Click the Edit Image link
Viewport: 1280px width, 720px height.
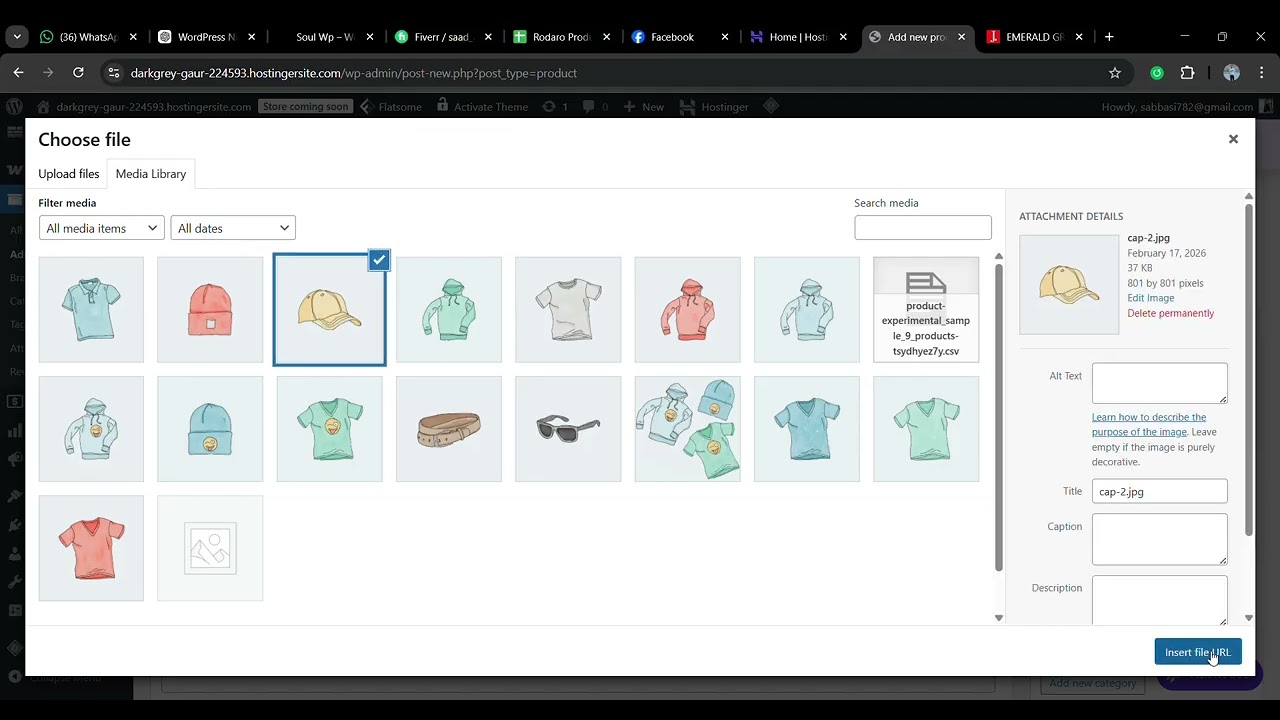(1151, 298)
